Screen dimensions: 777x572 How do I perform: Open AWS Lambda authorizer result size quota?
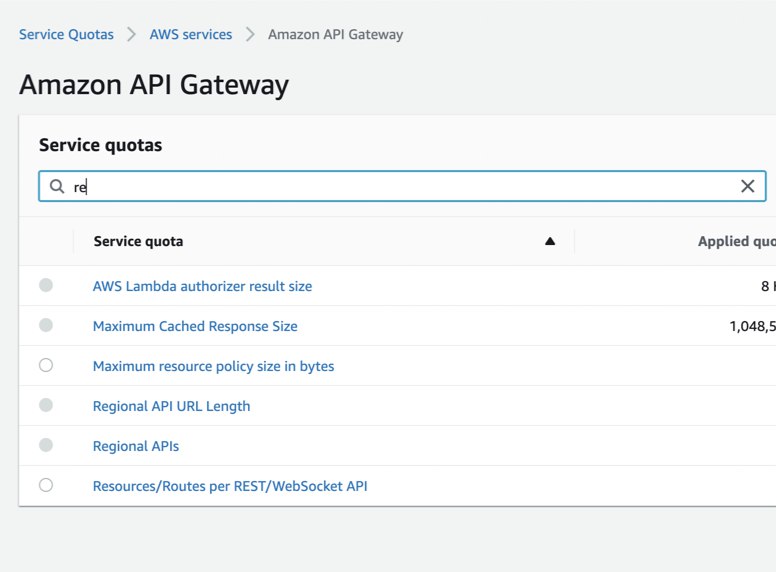coord(202,286)
